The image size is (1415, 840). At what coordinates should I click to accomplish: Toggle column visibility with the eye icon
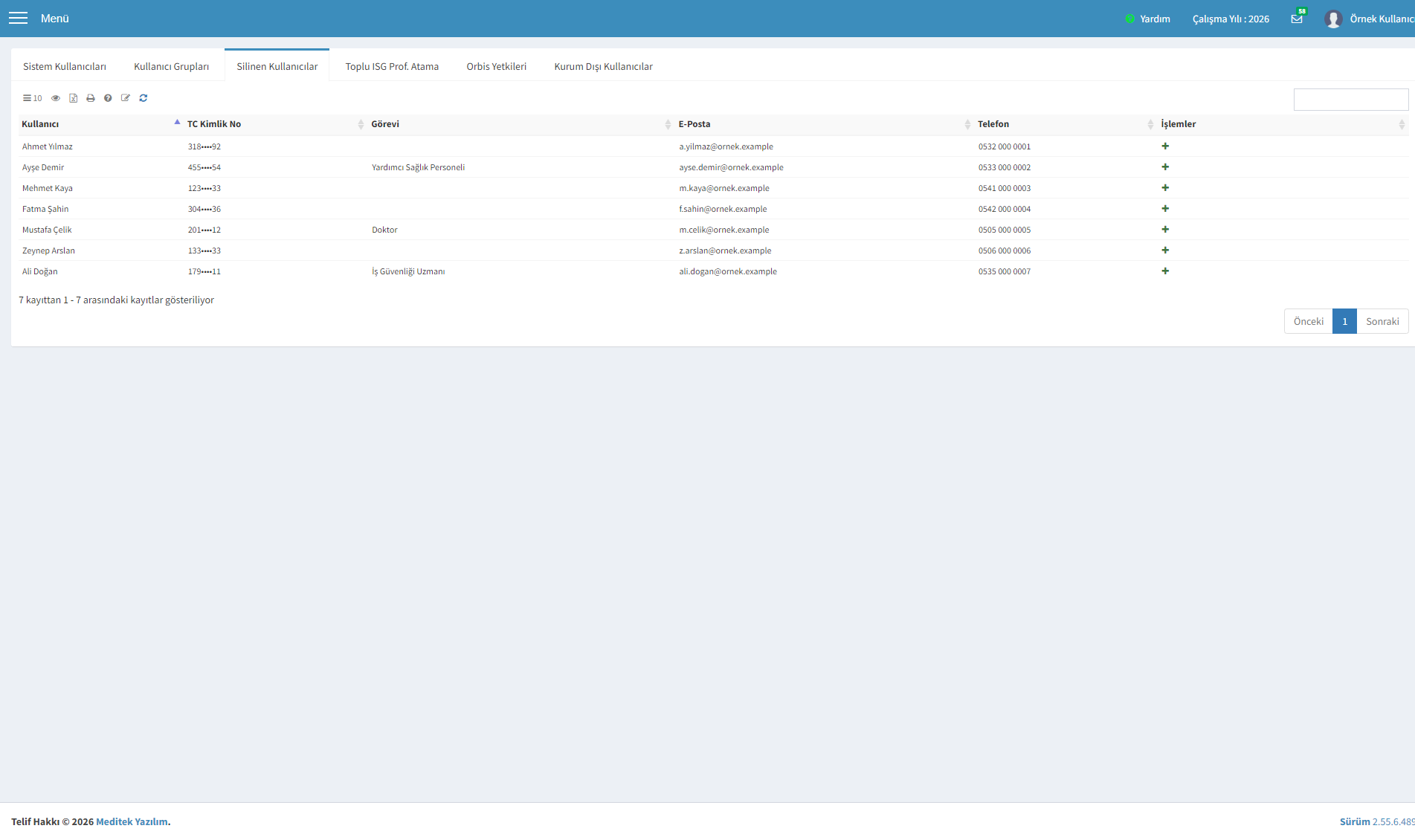coord(56,98)
